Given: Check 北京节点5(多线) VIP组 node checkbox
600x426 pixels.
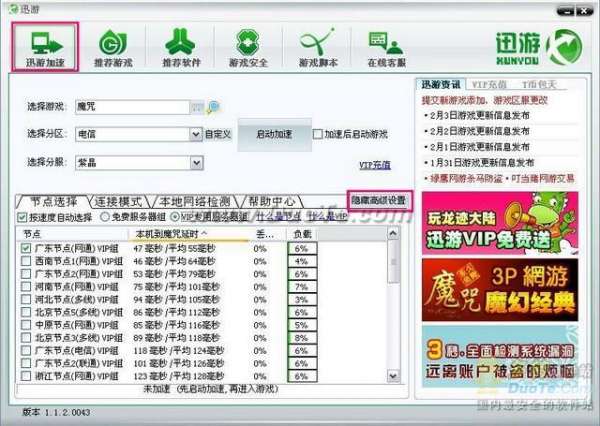Looking at the screenshot, I should point(26,312).
